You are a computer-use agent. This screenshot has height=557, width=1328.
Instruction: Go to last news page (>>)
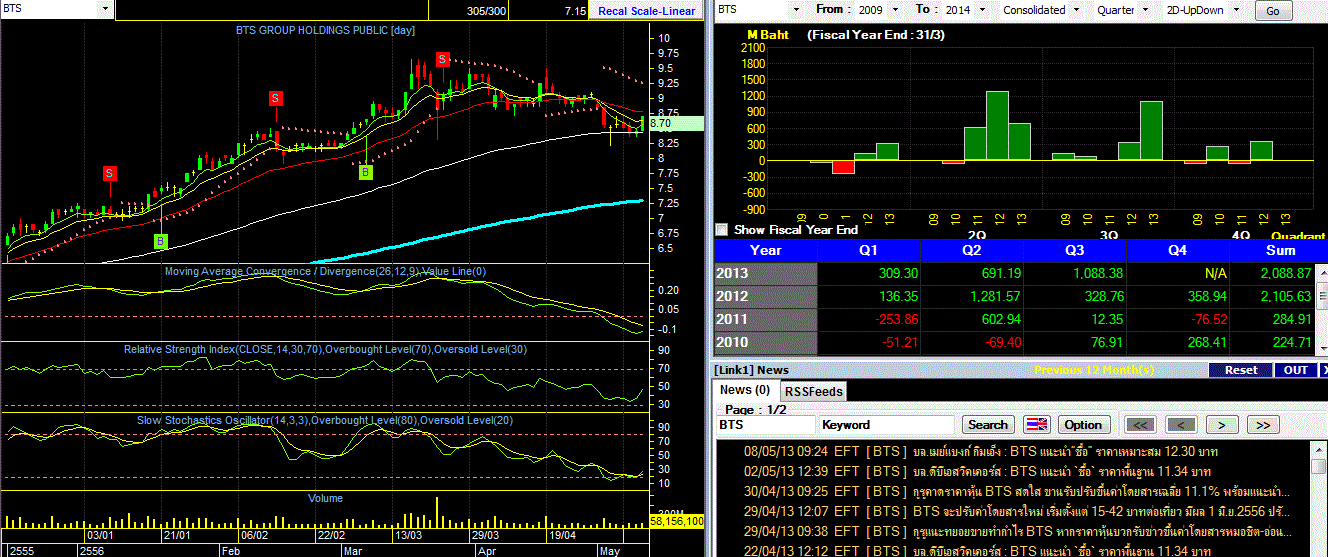[x=1263, y=424]
